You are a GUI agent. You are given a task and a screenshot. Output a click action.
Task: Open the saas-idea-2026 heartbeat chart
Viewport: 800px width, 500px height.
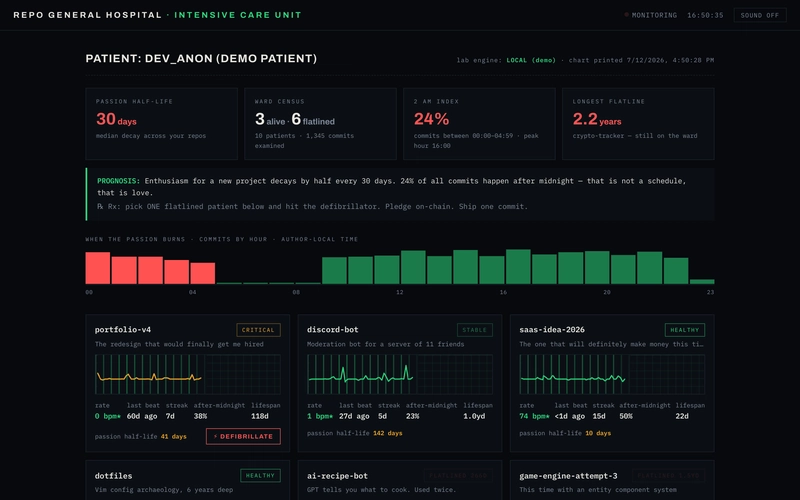(x=612, y=374)
